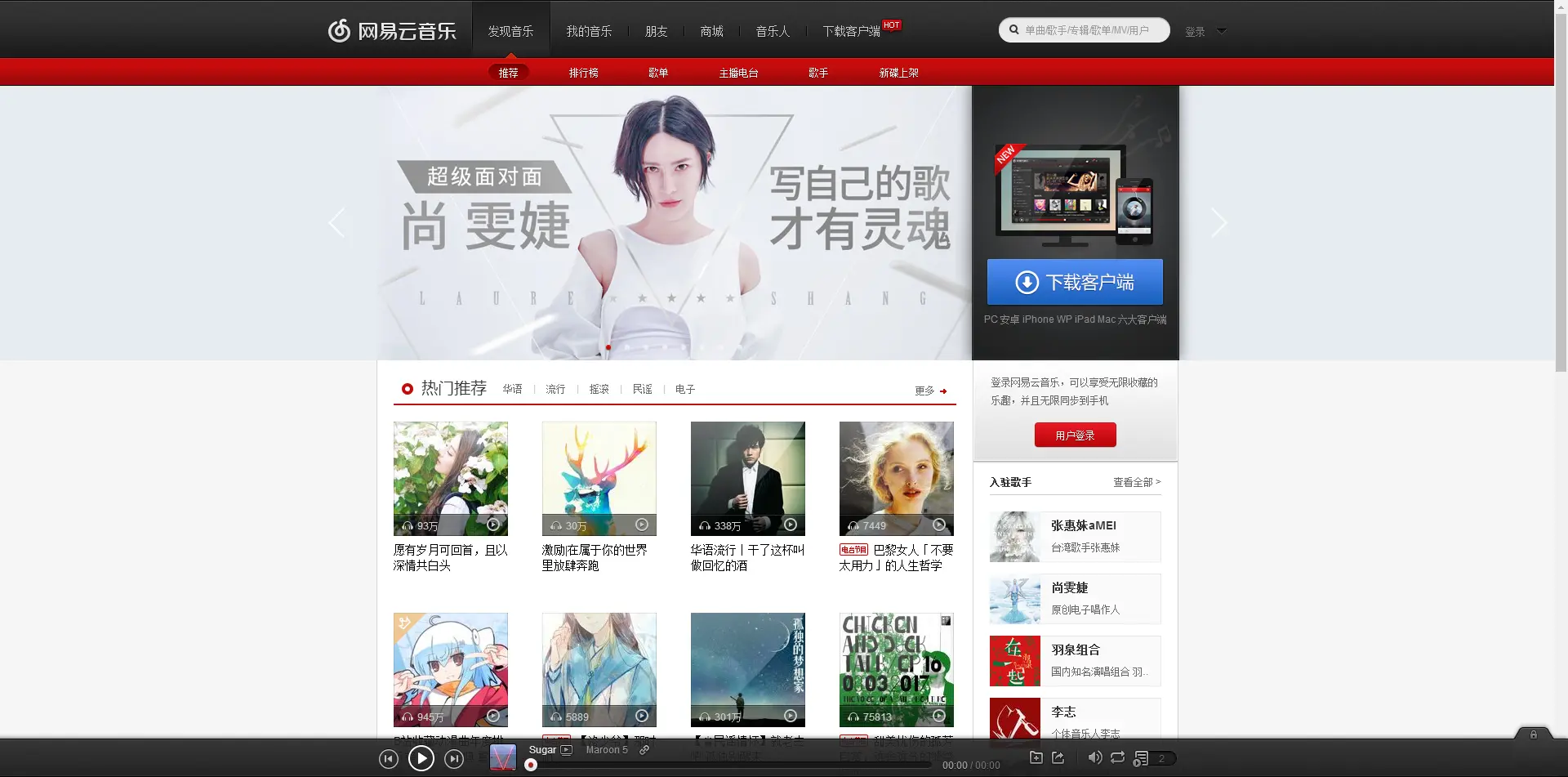Click the NetEase Cloud Music logo
This screenshot has width=1568, height=777.
(392, 31)
